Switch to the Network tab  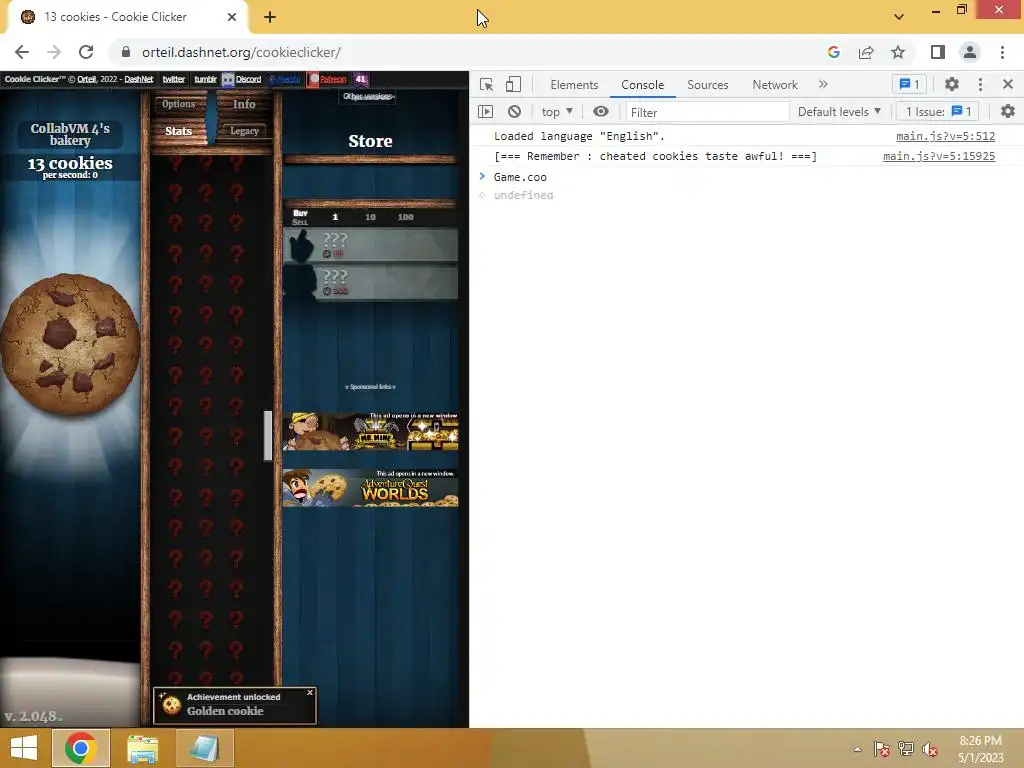pyautogui.click(x=775, y=85)
